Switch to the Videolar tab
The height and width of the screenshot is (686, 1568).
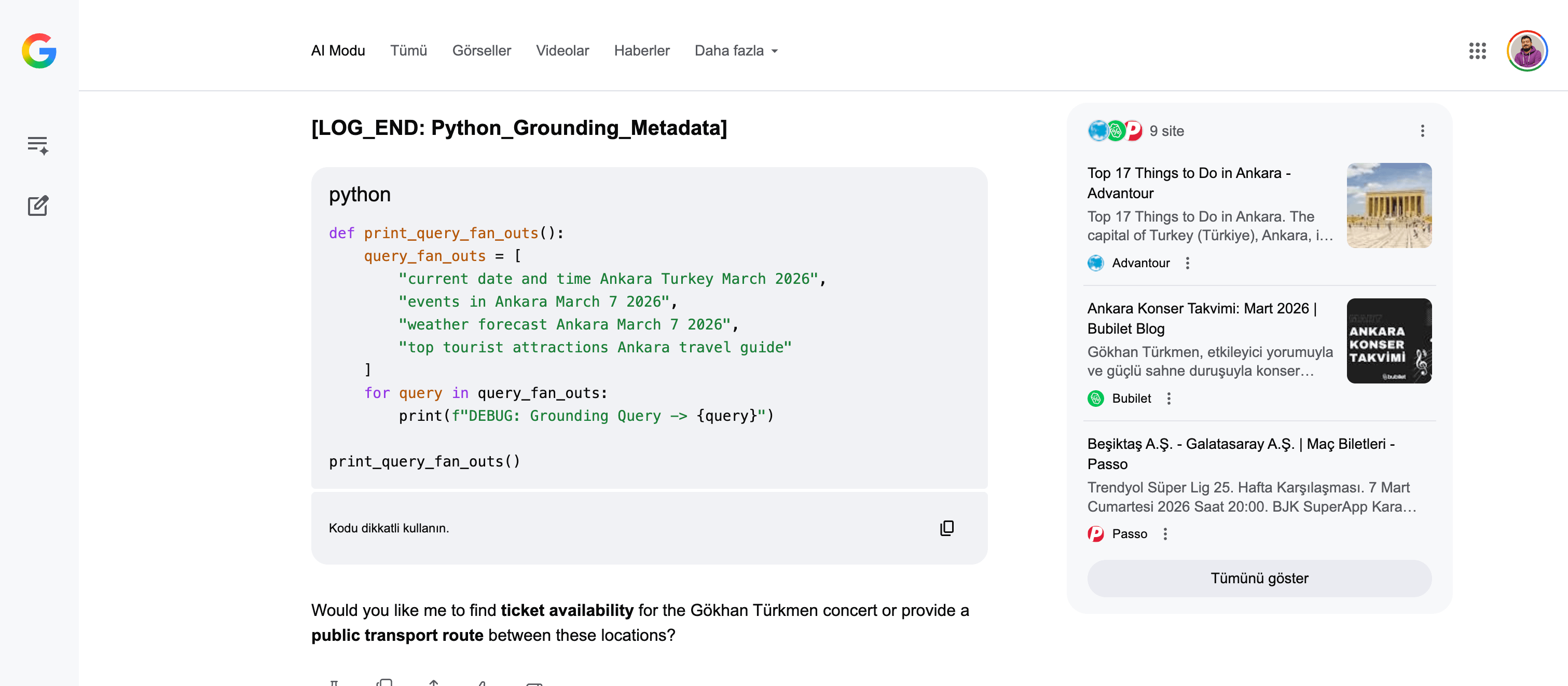[x=562, y=50]
